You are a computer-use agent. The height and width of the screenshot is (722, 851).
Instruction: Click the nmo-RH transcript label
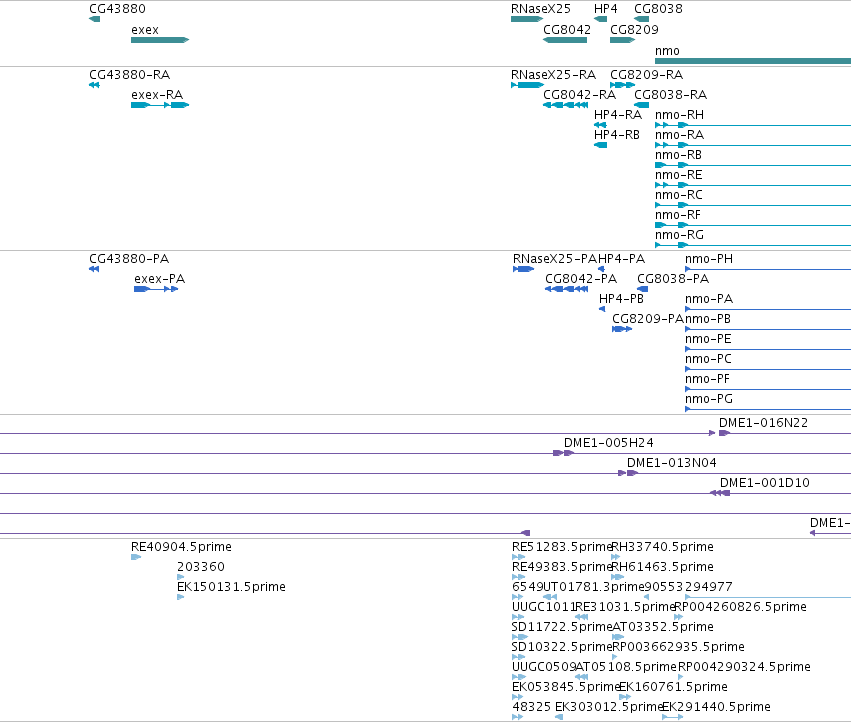[679, 115]
